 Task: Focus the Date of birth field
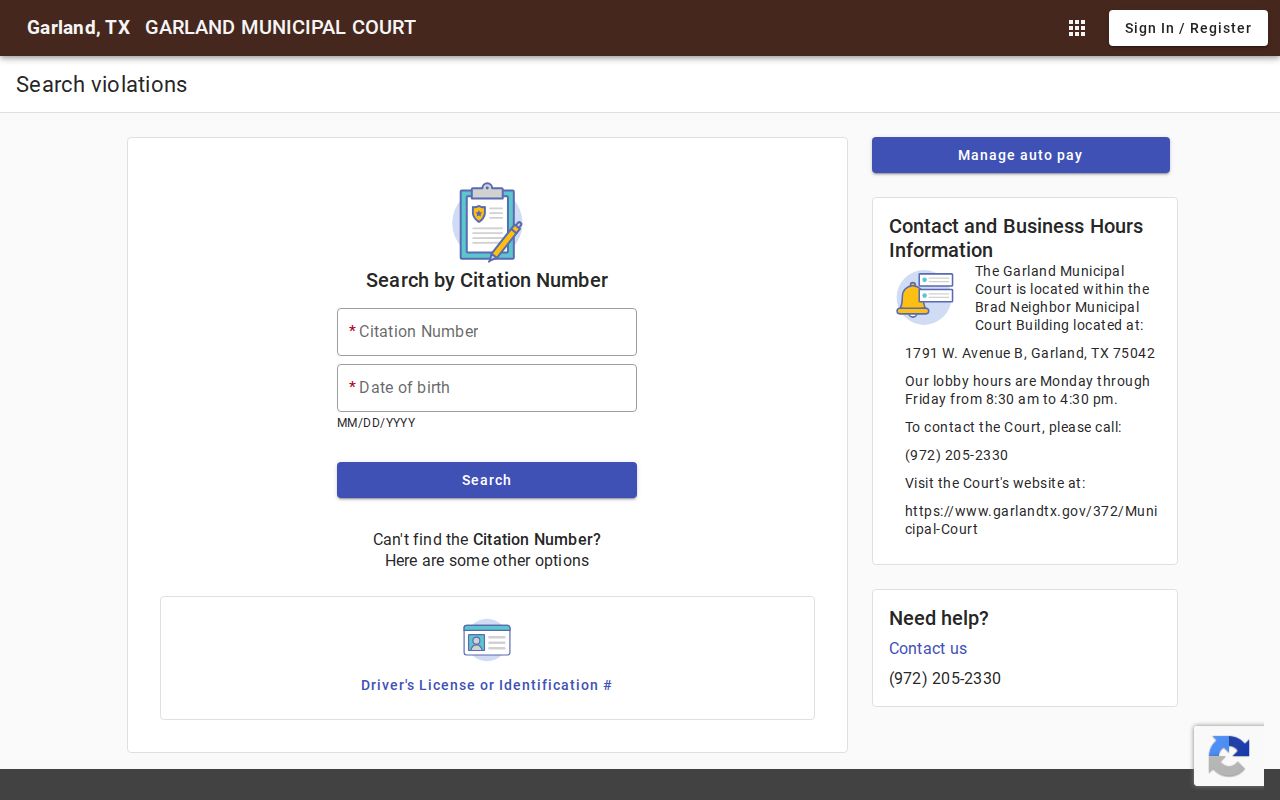tap(487, 388)
